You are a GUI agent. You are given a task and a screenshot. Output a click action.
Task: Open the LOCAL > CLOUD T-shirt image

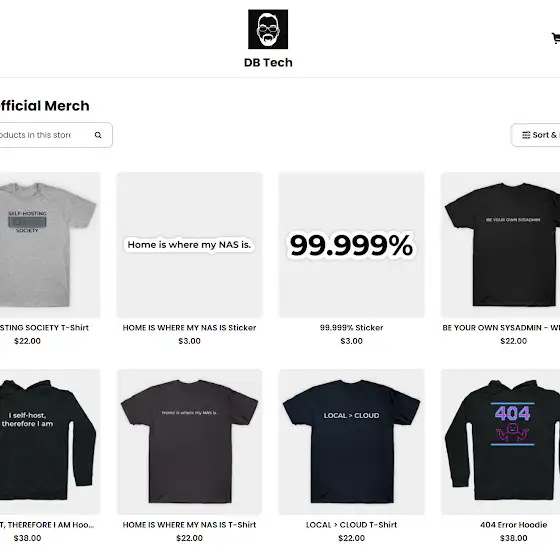pyautogui.click(x=351, y=442)
